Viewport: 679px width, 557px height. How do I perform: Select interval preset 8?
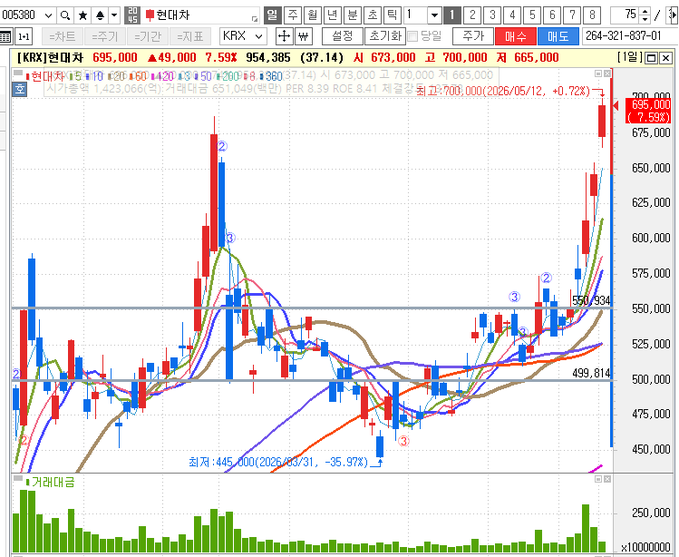(592, 16)
